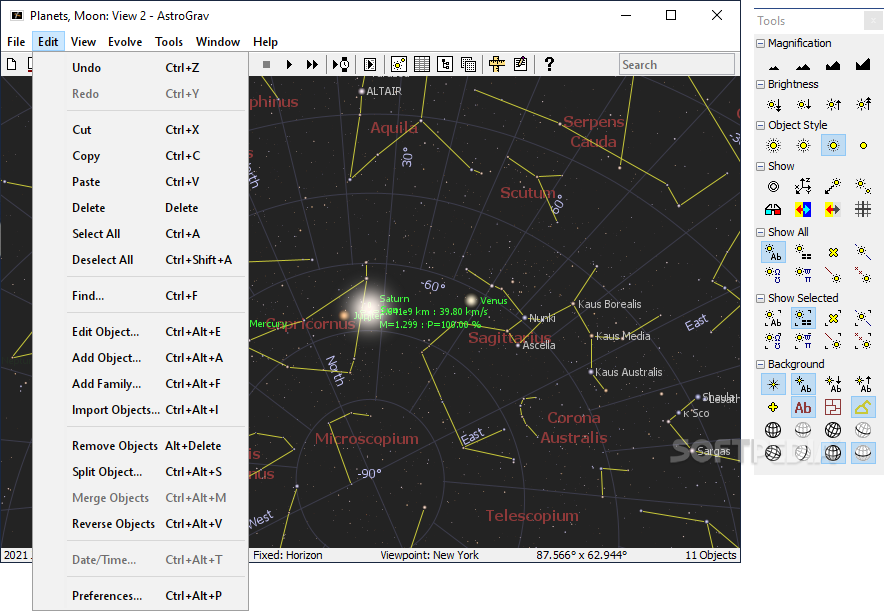Collapse the Background section

761,364
